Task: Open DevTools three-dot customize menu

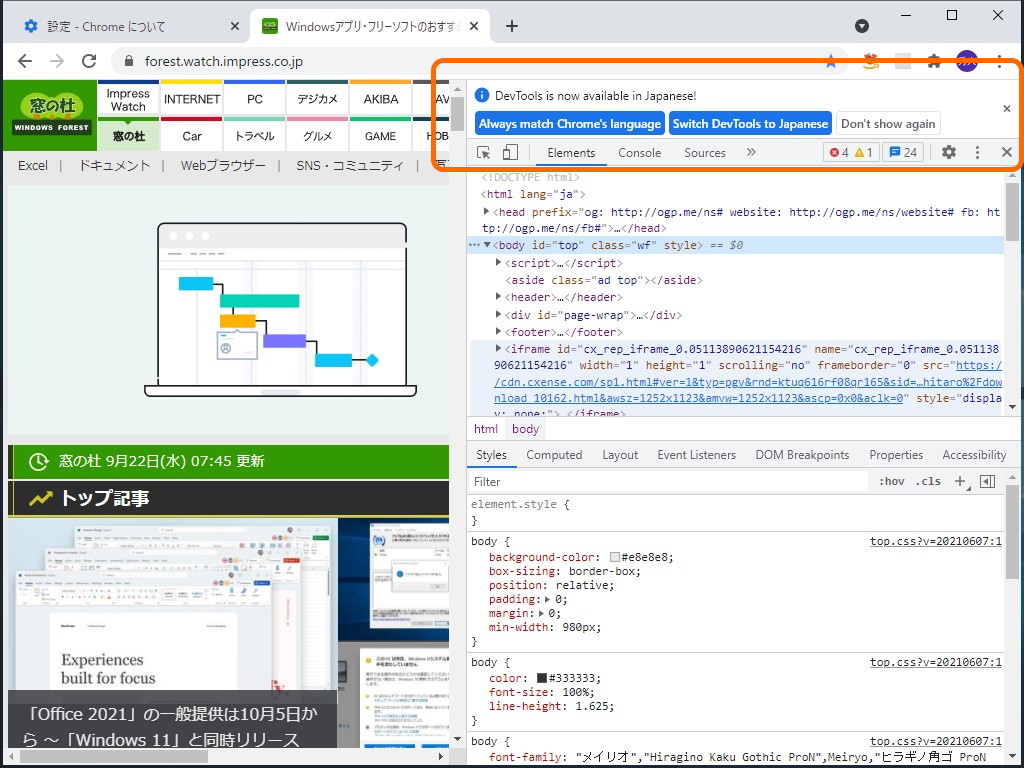Action: click(977, 152)
